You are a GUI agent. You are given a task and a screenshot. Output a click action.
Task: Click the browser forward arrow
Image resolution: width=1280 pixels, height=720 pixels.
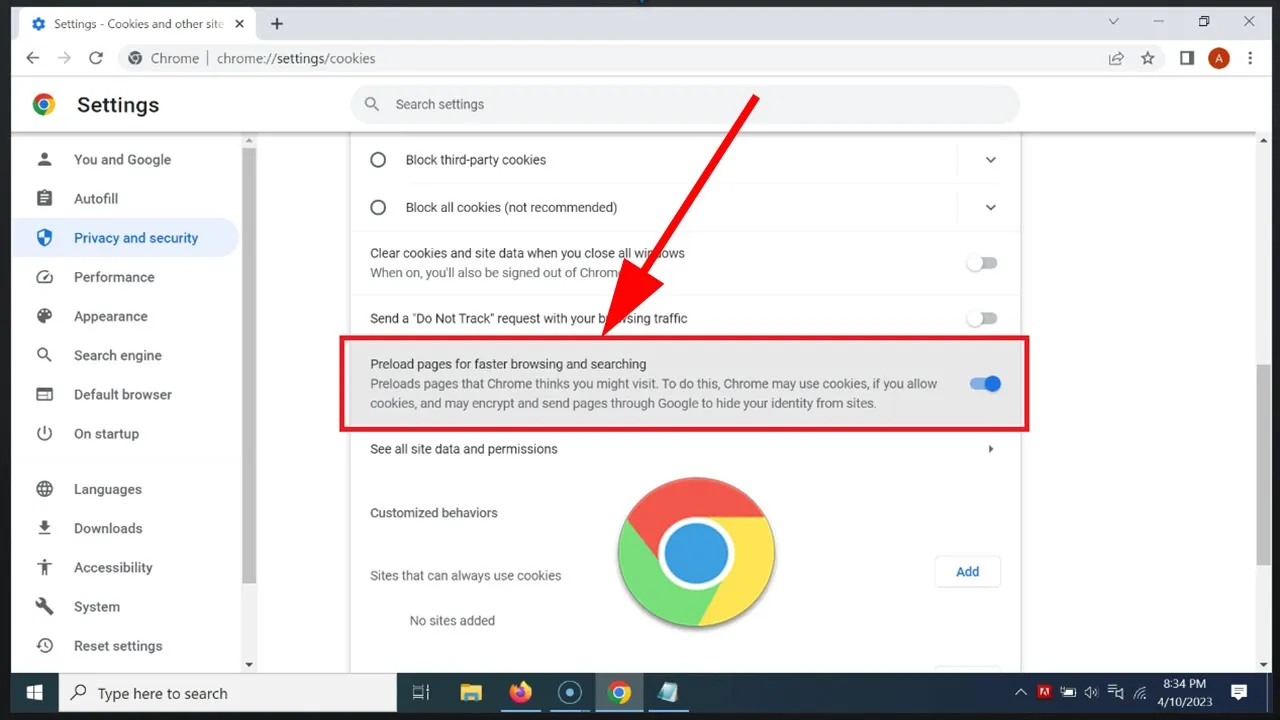64,58
